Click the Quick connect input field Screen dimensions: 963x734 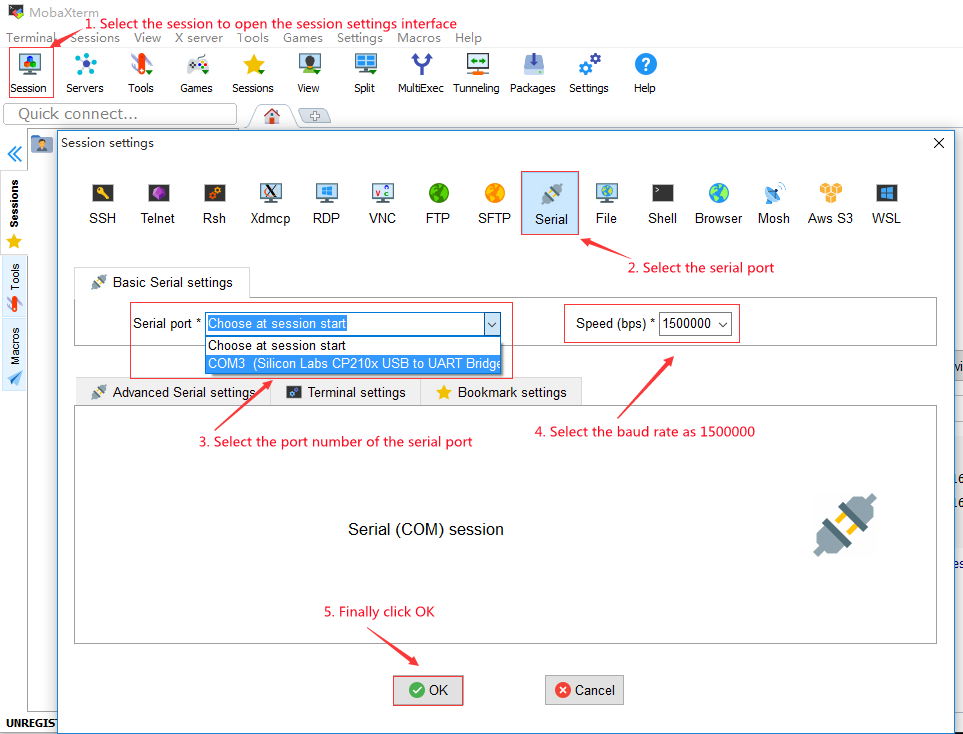(x=120, y=114)
